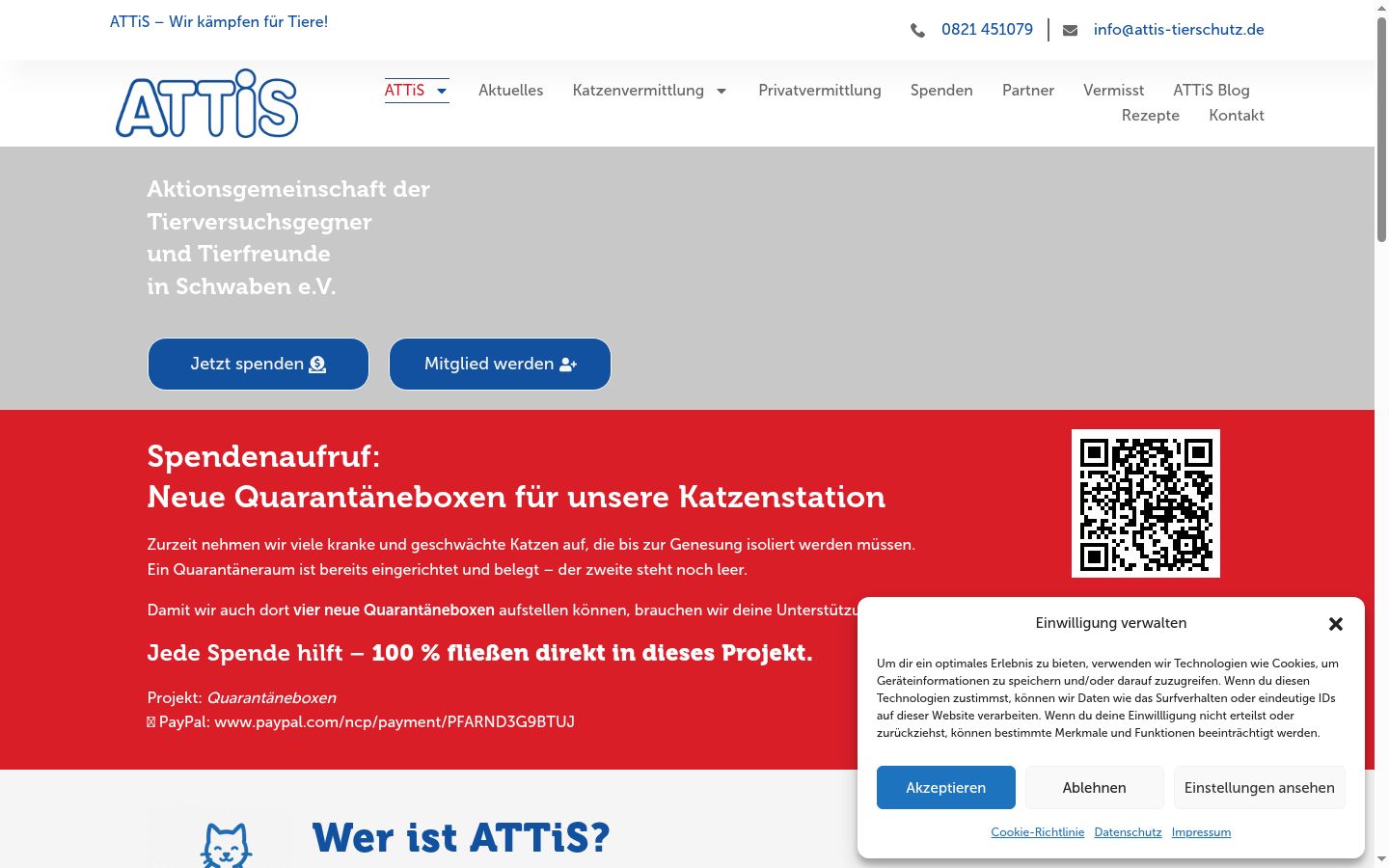Viewport: 1389px width, 868px height.
Task: Select Vermisst in the navigation bar
Action: point(1114,90)
